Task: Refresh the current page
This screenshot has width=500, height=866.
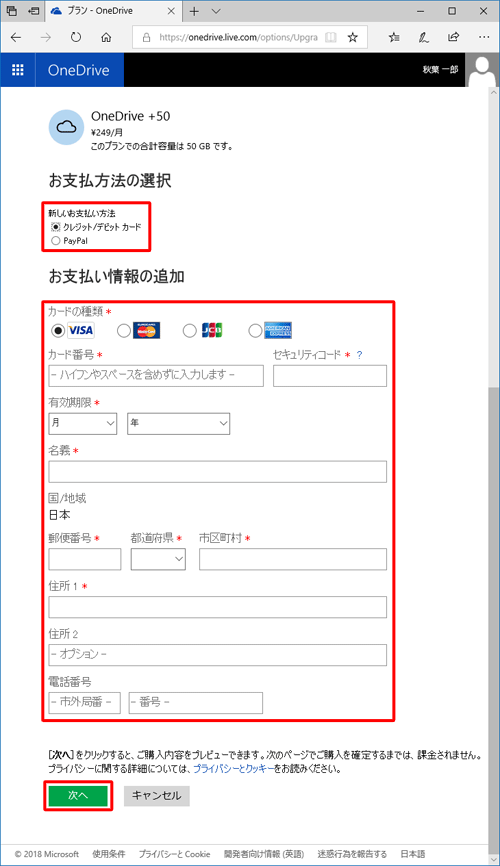Action: pos(76,37)
